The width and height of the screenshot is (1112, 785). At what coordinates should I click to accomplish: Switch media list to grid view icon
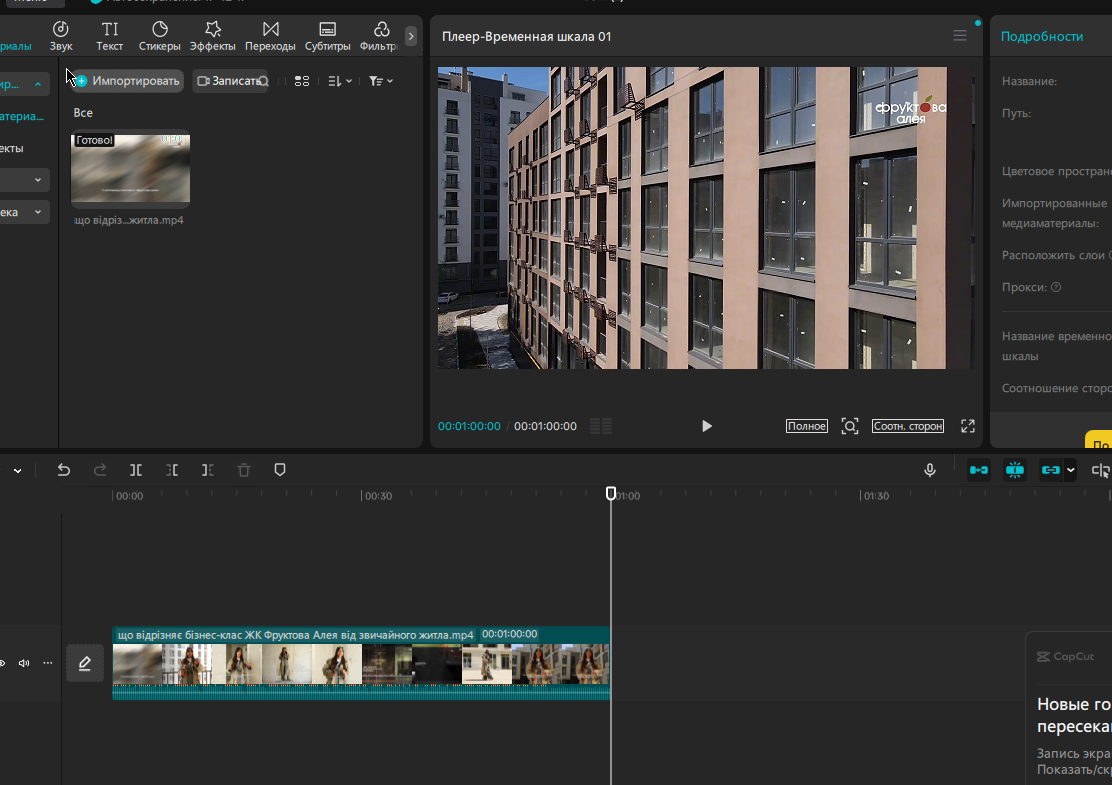(x=302, y=81)
